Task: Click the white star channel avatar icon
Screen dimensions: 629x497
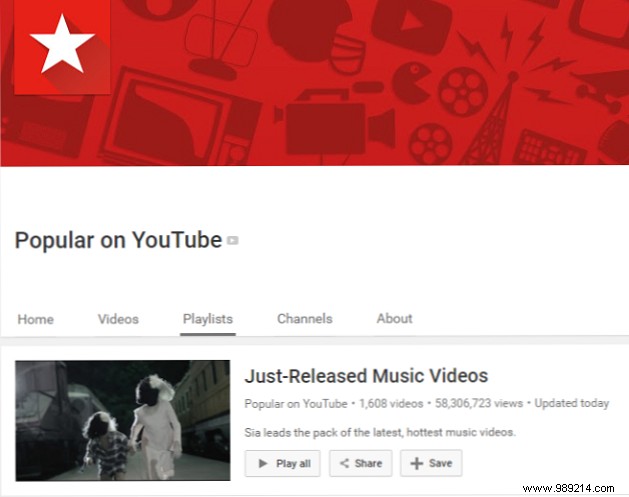Action: (62, 47)
